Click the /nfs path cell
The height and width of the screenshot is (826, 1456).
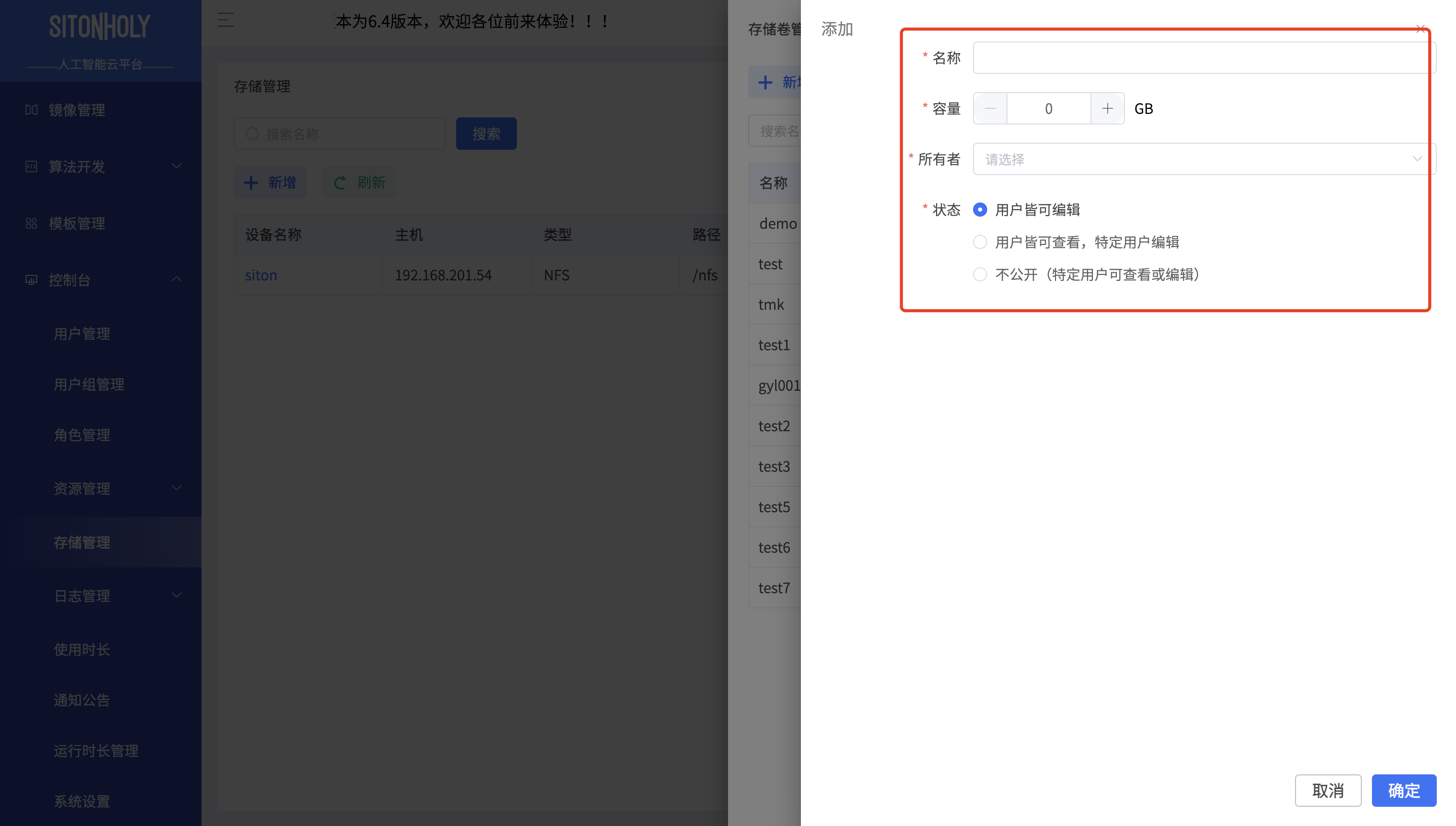coord(705,275)
